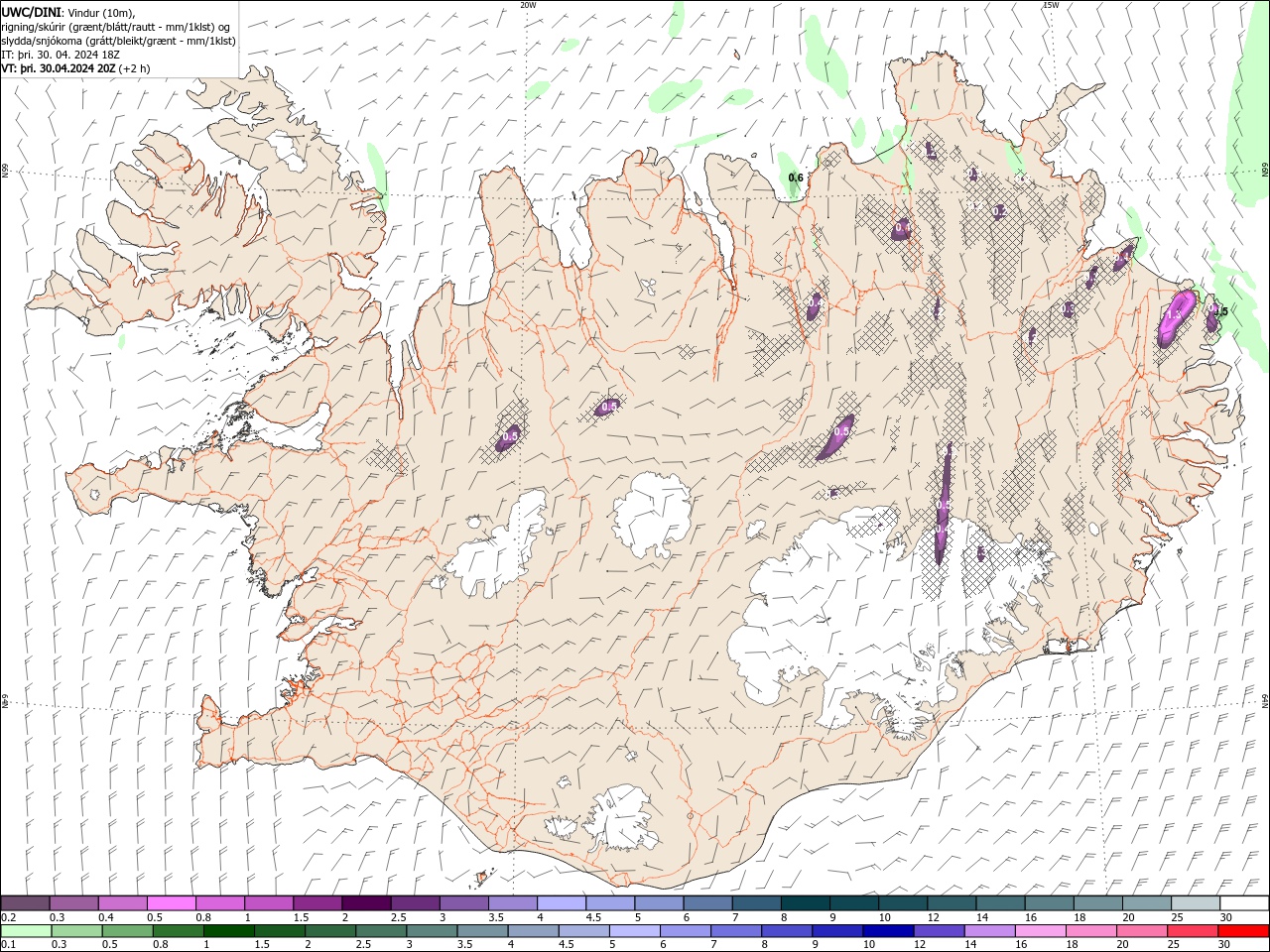Click the 1.3 value on the pink precipitation blob
Screen dimensions: 1270x952
coord(1175,314)
